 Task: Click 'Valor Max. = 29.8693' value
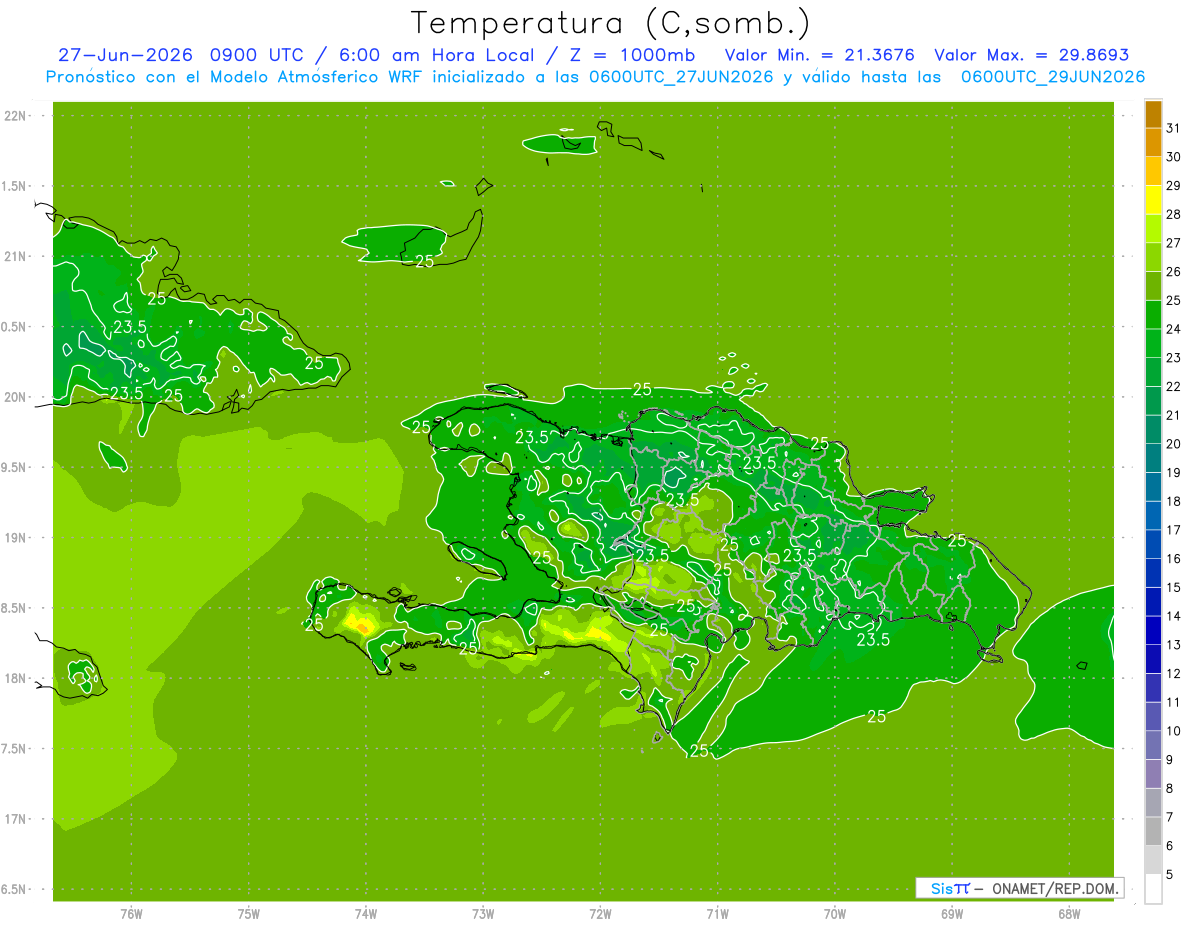(1031, 56)
